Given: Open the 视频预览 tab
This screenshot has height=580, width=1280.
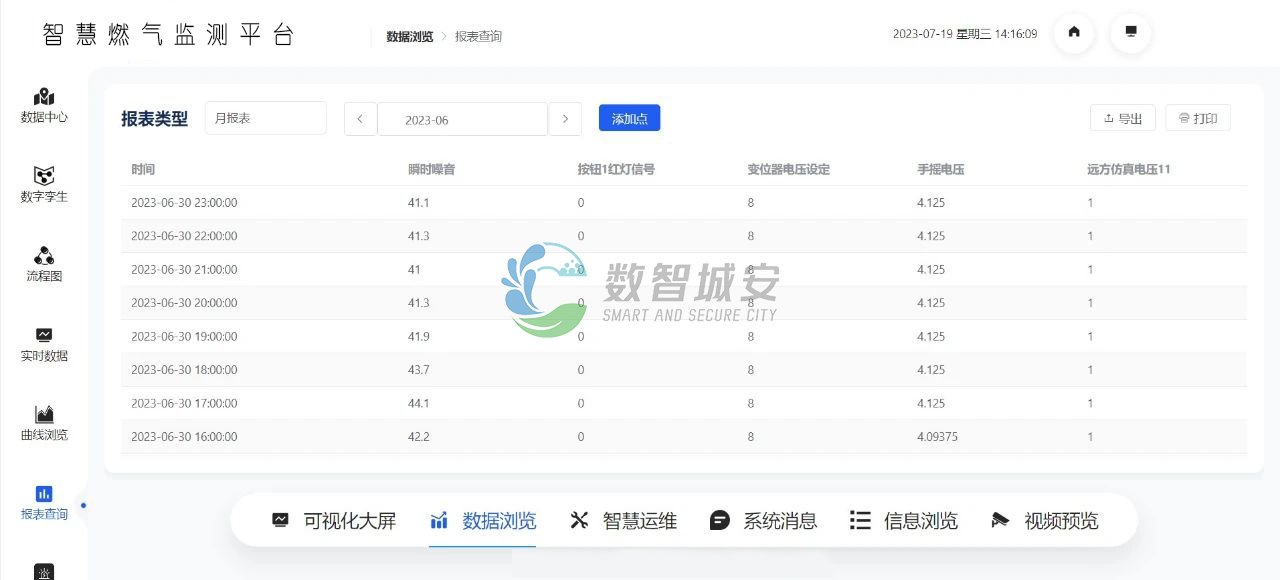Looking at the screenshot, I should click(x=1045, y=520).
